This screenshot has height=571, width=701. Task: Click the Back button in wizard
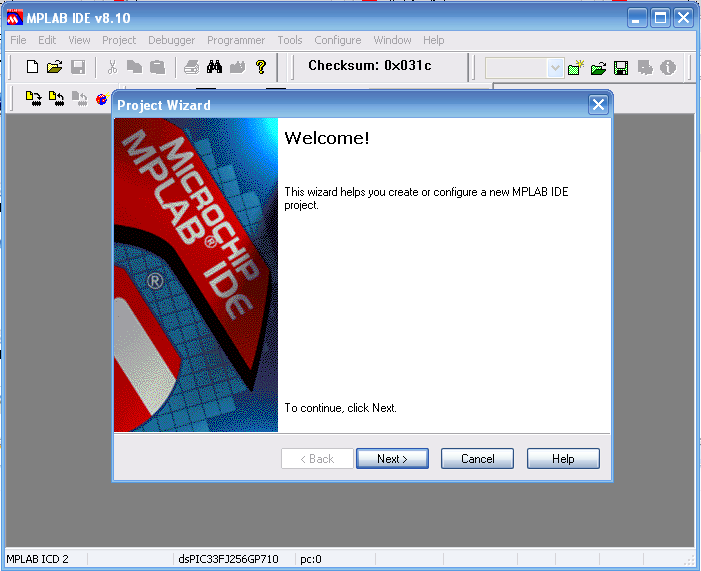point(317,459)
